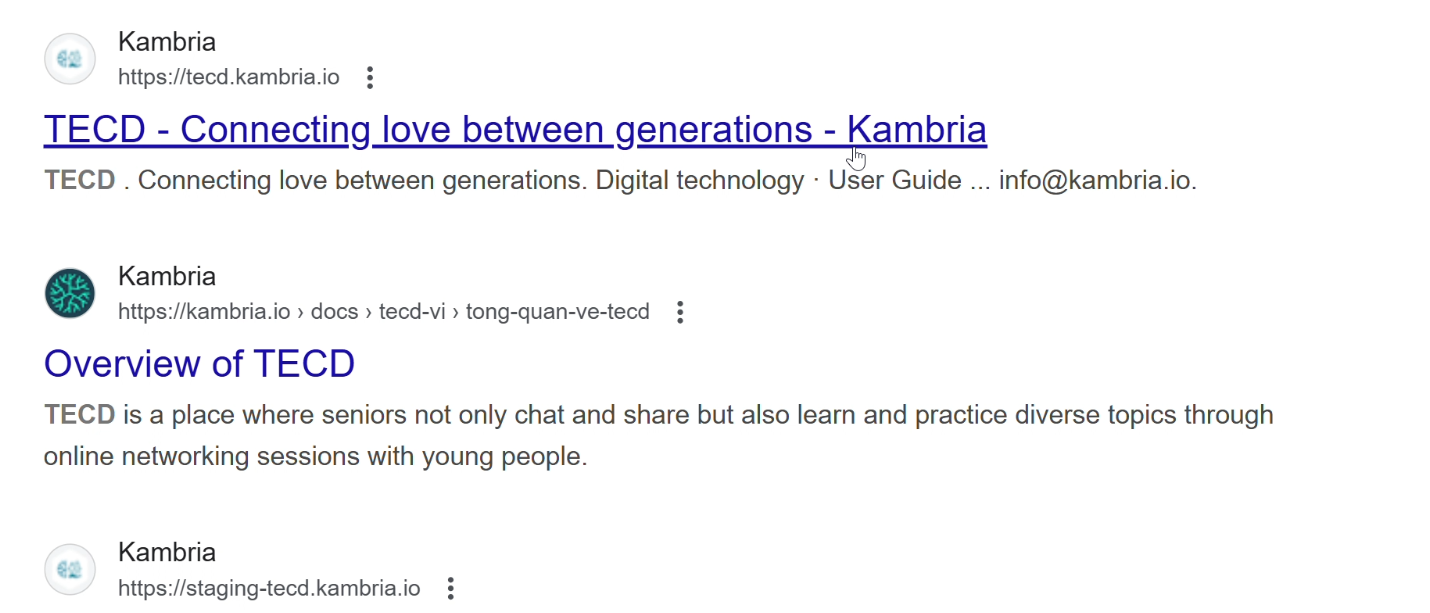This screenshot has width=1430, height=613.
Task: Click site name Kambria above docs breadcrumb
Action: point(166,277)
